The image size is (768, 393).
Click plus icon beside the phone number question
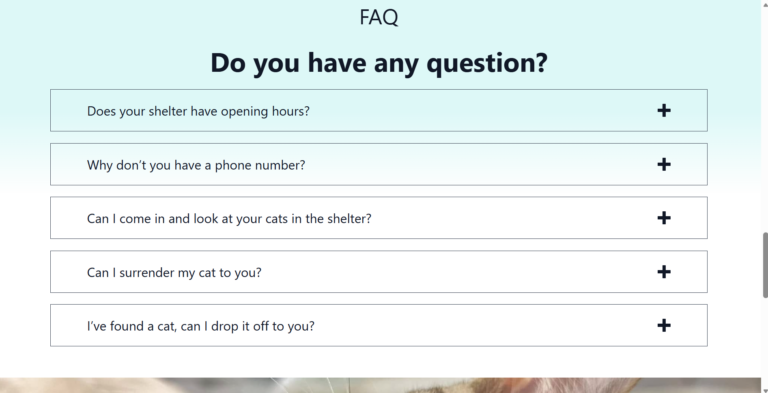pyautogui.click(x=664, y=165)
